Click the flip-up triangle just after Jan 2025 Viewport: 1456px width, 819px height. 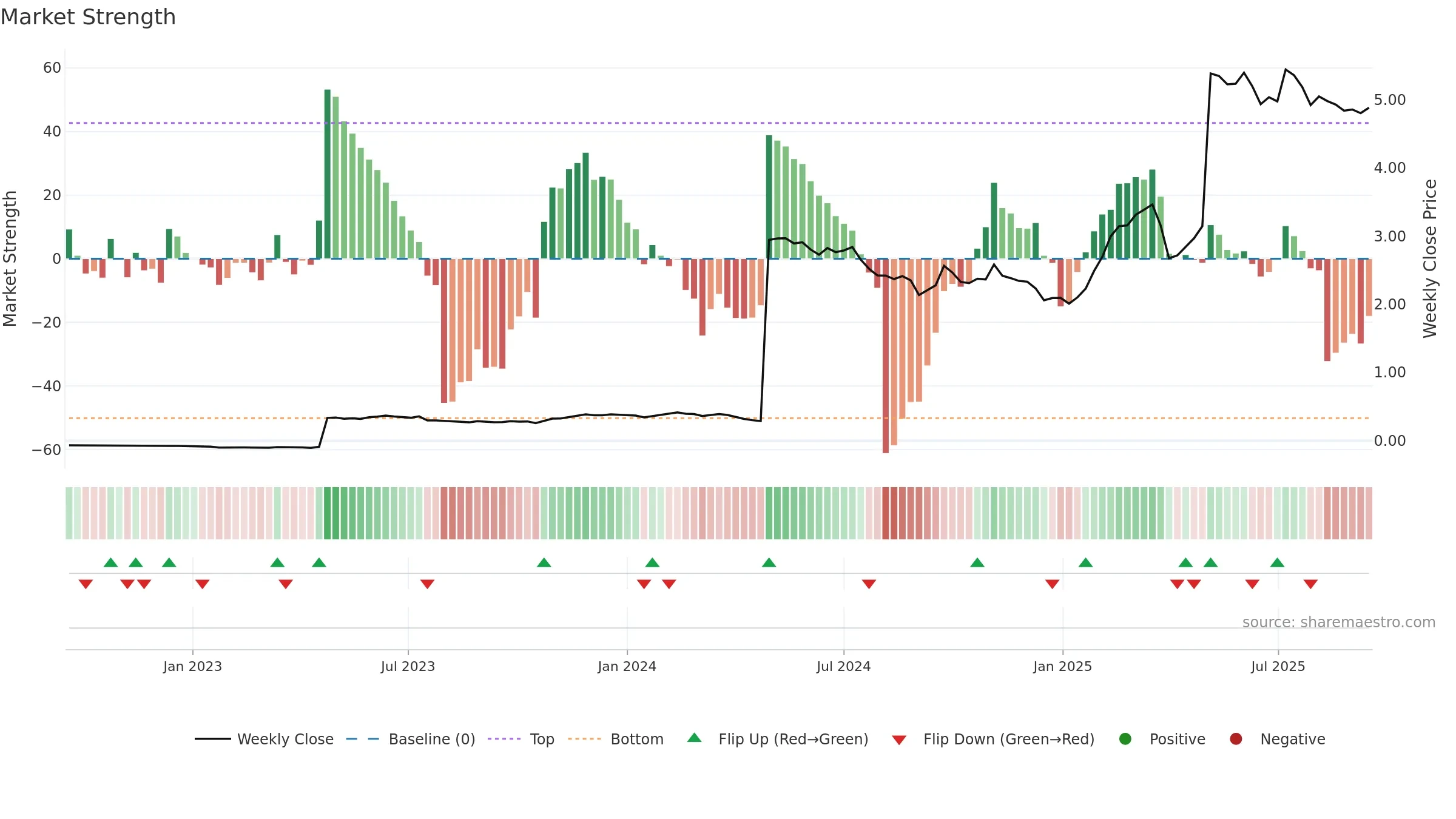point(1085,562)
